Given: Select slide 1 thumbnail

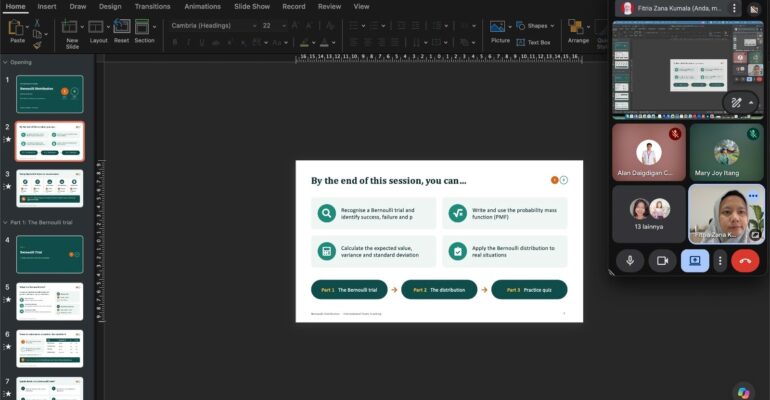Looking at the screenshot, I should coord(50,94).
